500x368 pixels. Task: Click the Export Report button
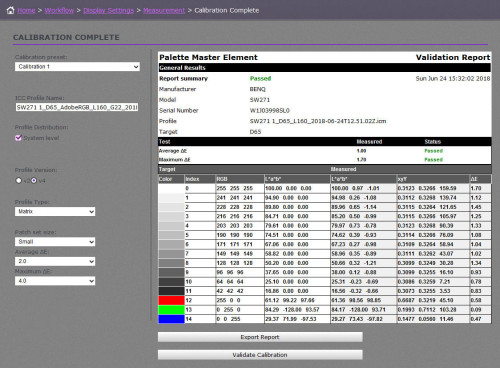[260, 337]
